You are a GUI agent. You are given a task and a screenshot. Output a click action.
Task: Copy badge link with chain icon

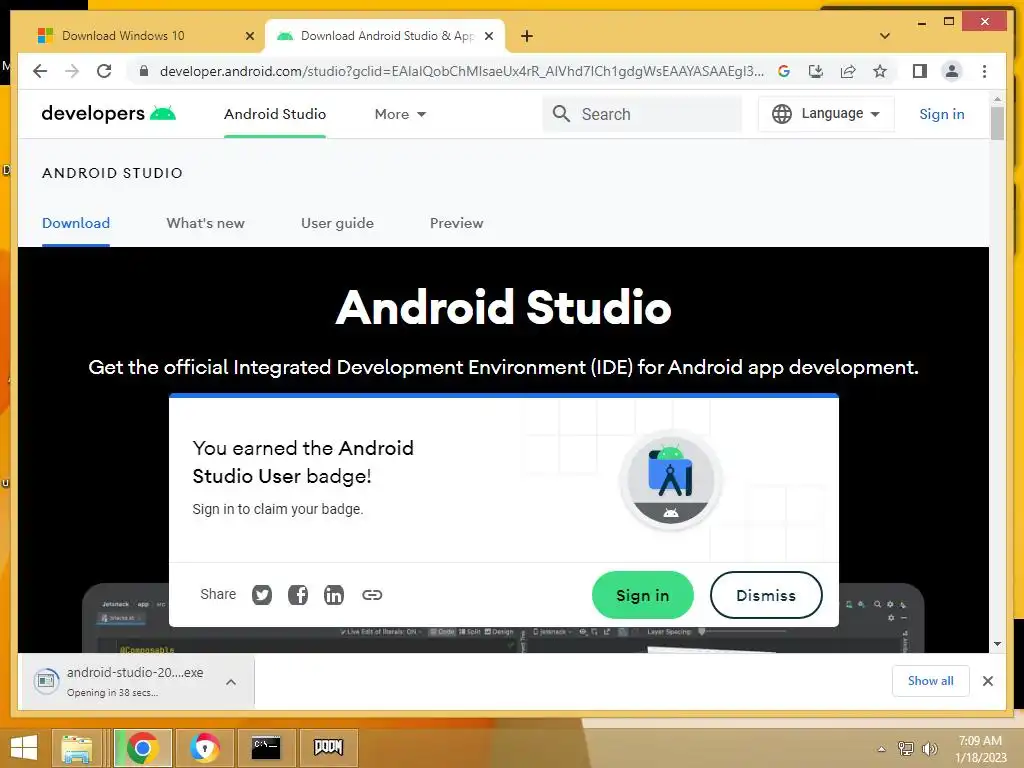372,595
